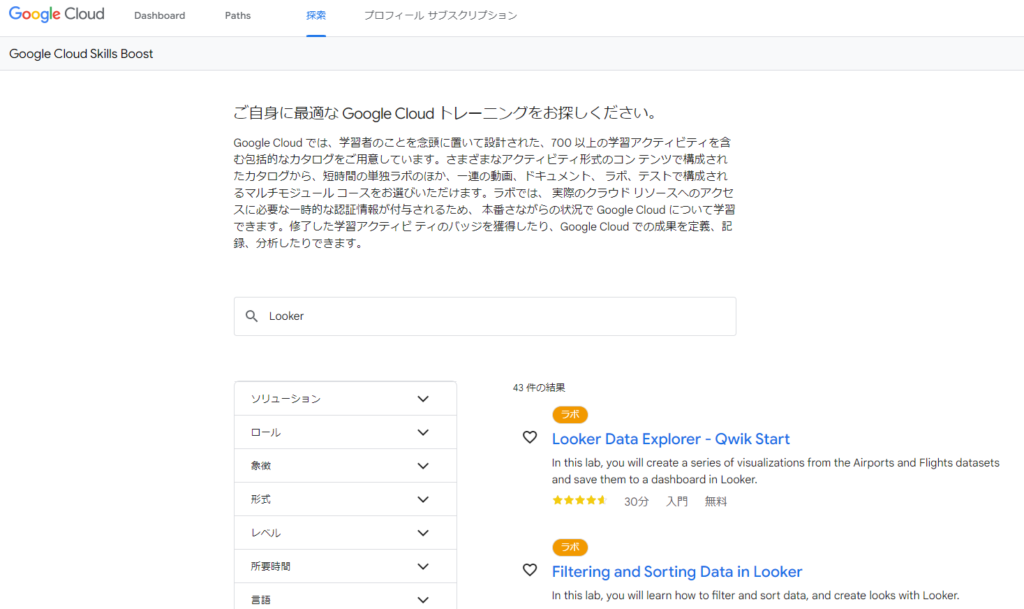The width and height of the screenshot is (1024, 609).
Task: Click the Google Cloud logo
Action: [x=57, y=14]
